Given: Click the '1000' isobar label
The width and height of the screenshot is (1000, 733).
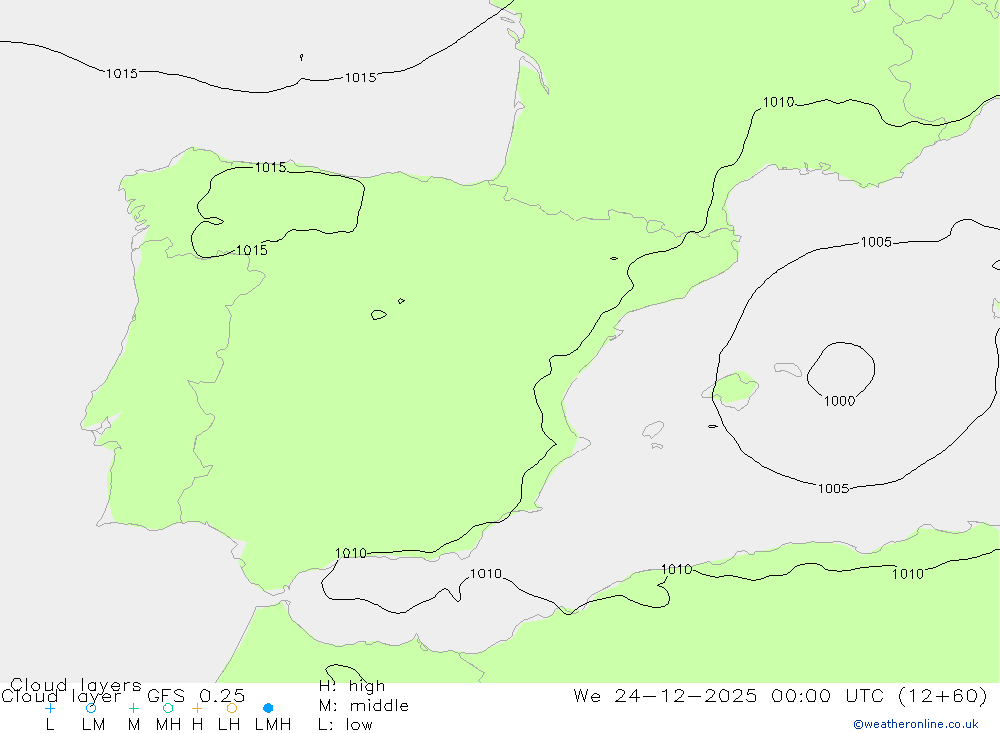Looking at the screenshot, I should pyautogui.click(x=839, y=401).
